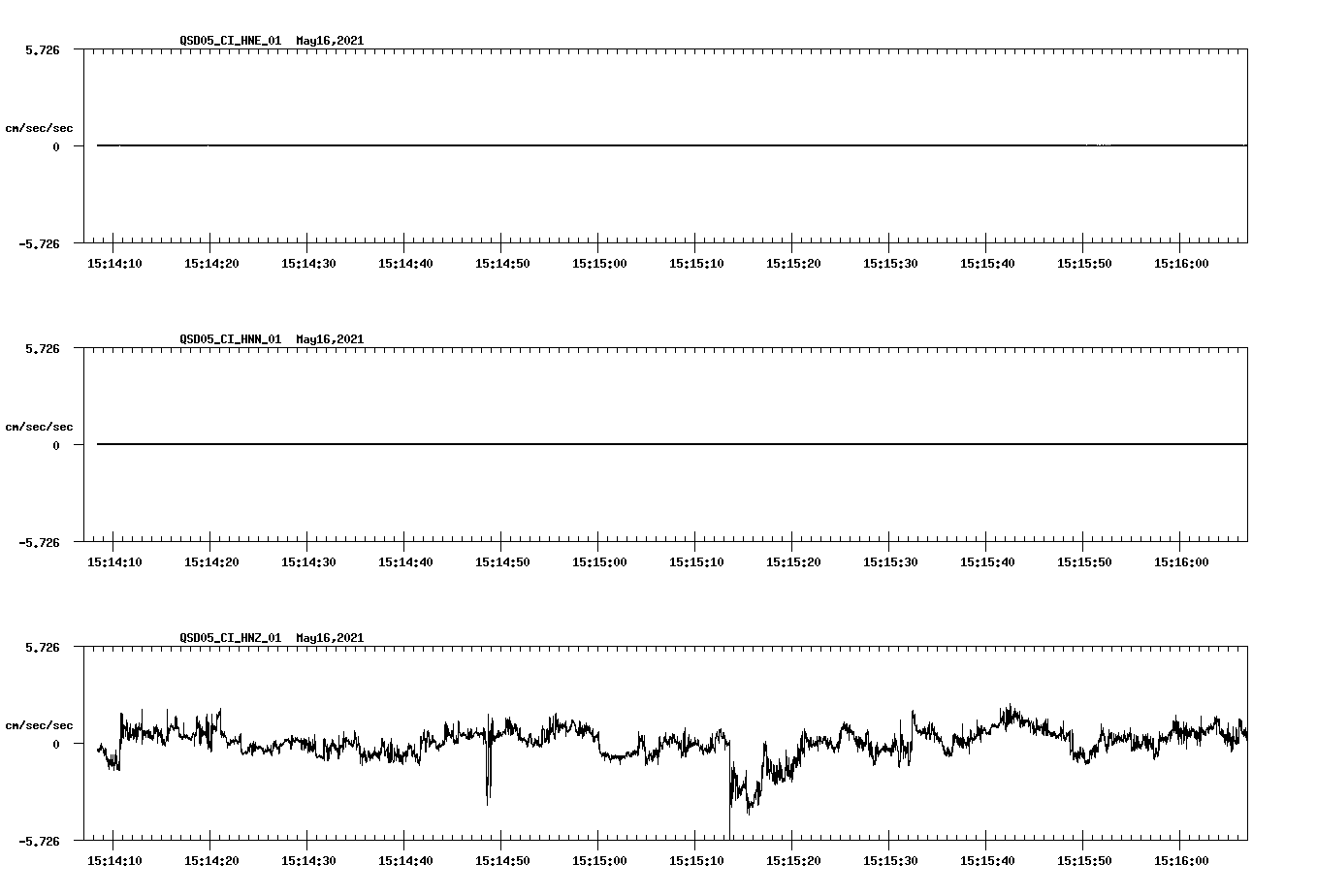1317x896 pixels.
Task: Click the cm/sec/sec axis label of top plot
Action: click(40, 126)
